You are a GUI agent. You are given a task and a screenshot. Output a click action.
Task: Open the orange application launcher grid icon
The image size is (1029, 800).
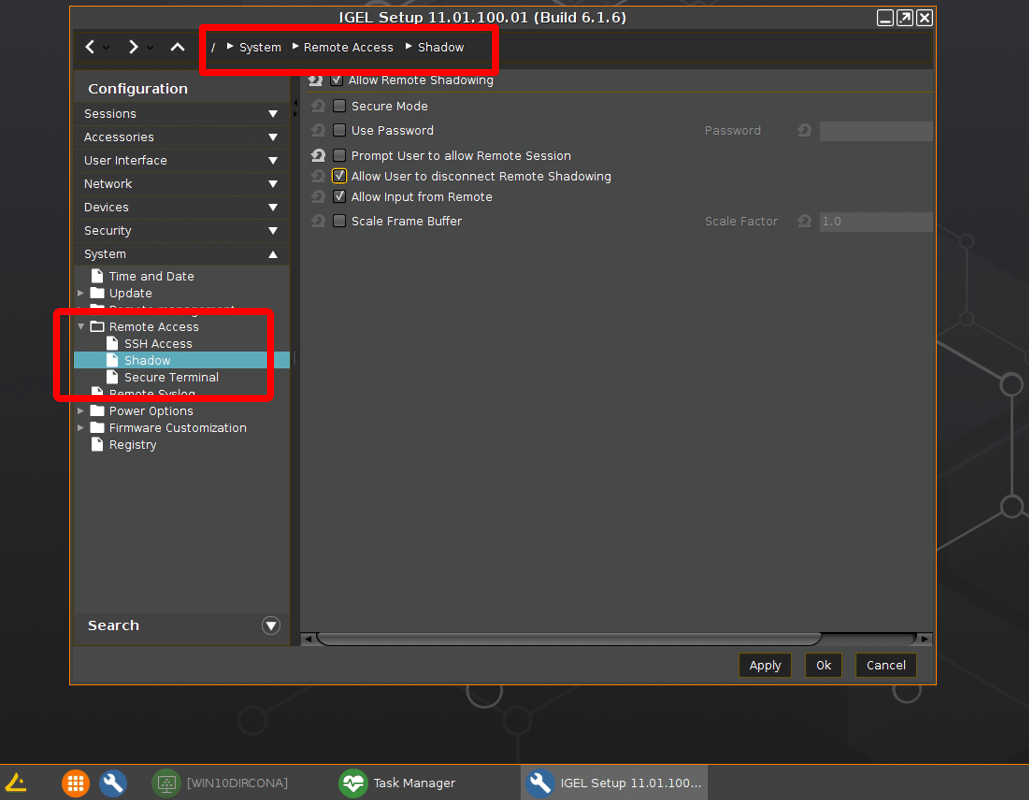point(75,783)
